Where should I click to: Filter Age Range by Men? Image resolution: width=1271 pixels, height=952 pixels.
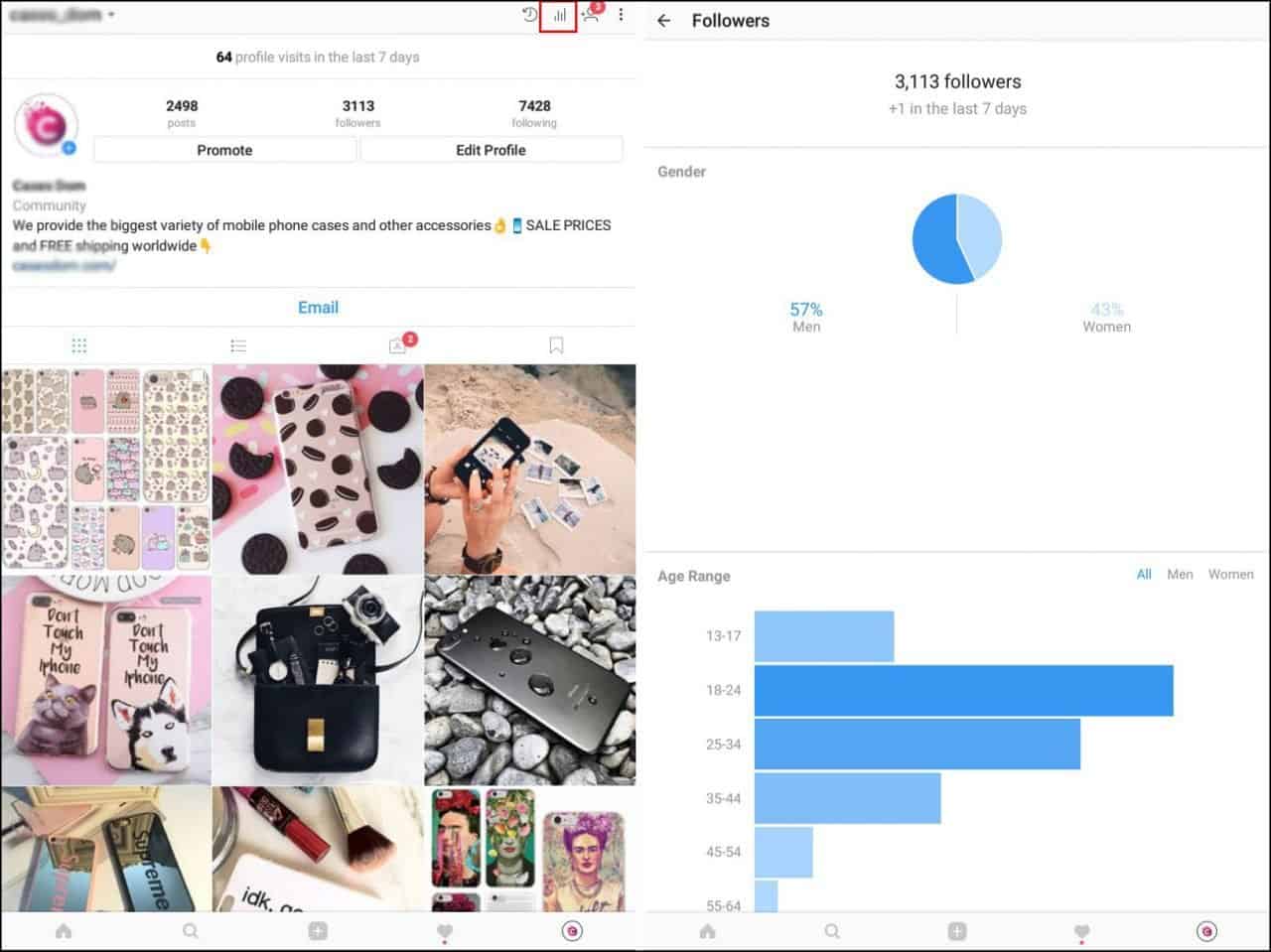[x=1180, y=574]
